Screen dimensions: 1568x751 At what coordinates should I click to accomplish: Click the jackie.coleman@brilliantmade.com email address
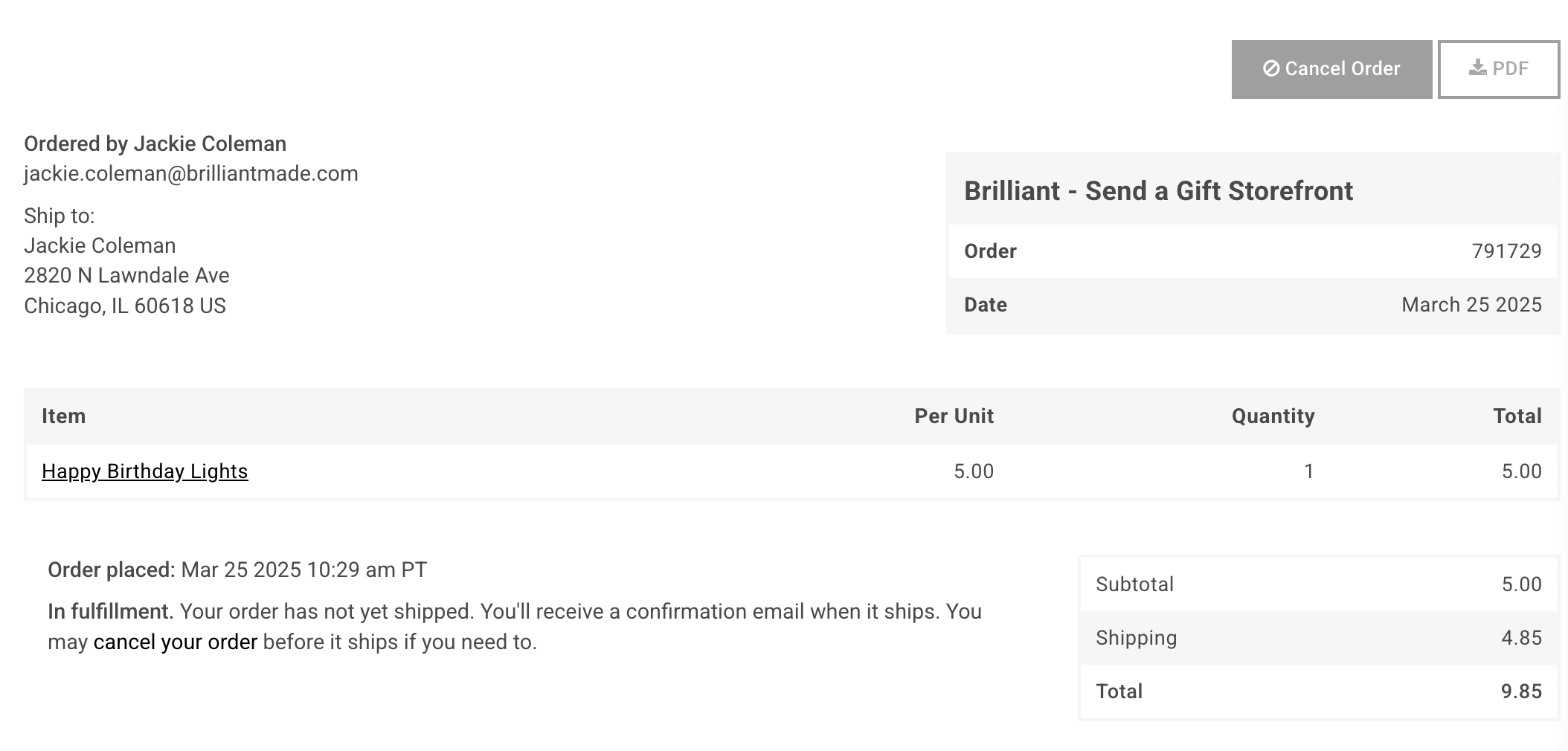[x=191, y=173]
